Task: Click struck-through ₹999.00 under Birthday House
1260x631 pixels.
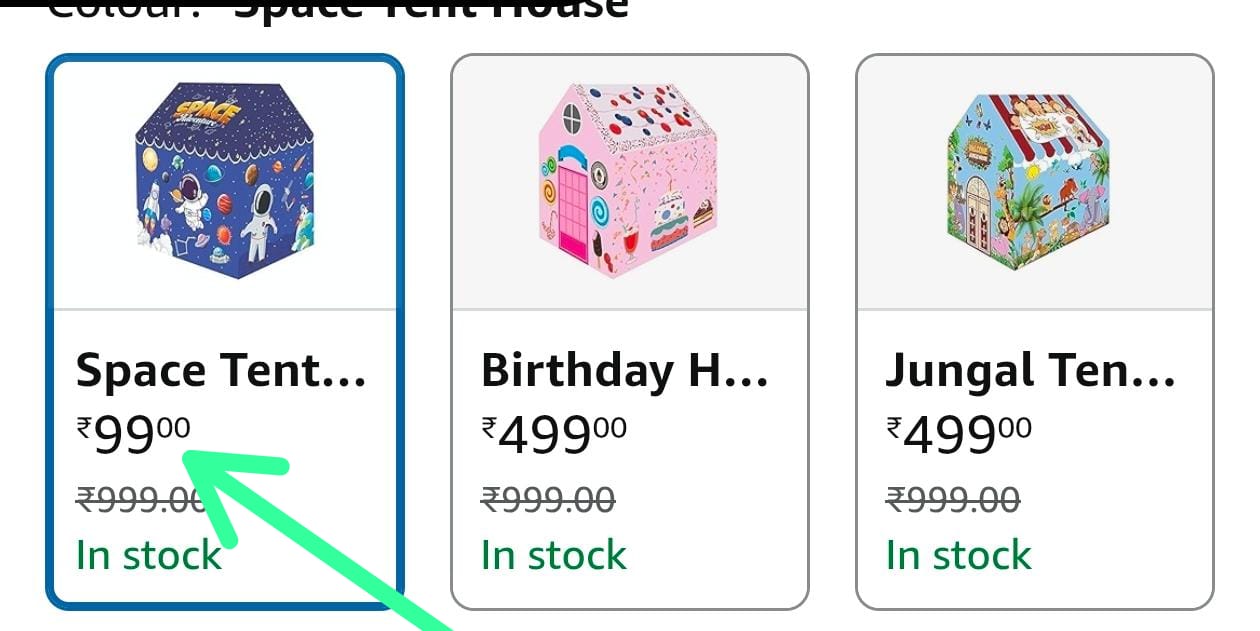Action: coord(548,499)
